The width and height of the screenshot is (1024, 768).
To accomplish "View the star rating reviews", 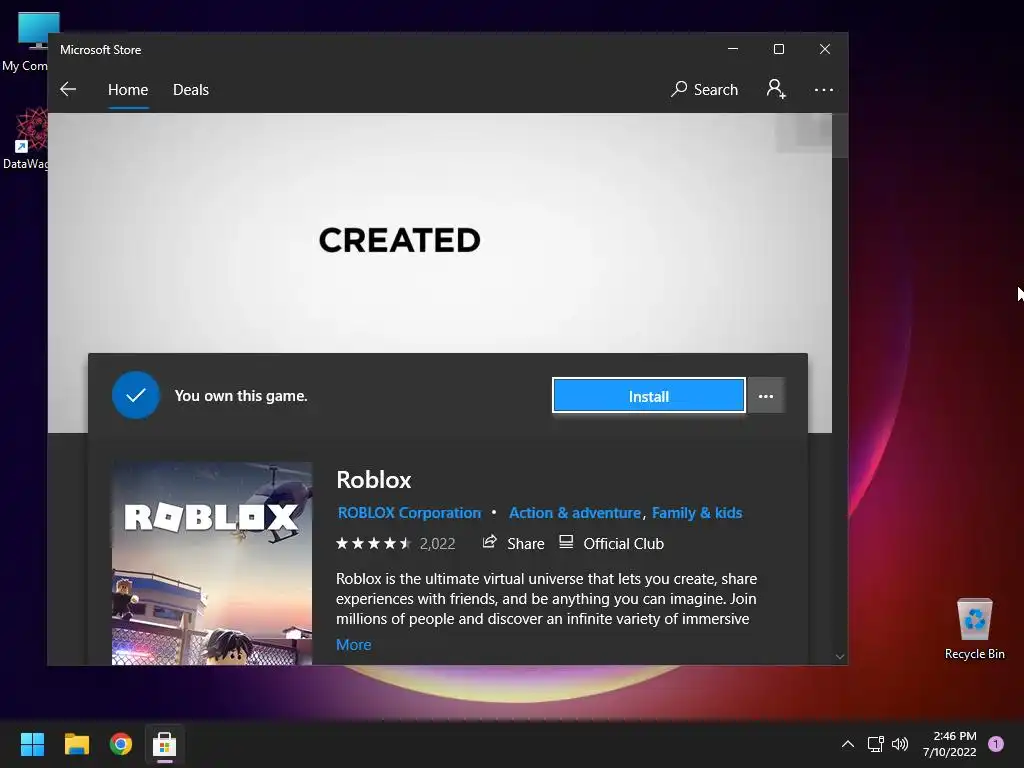I will click(373, 543).
